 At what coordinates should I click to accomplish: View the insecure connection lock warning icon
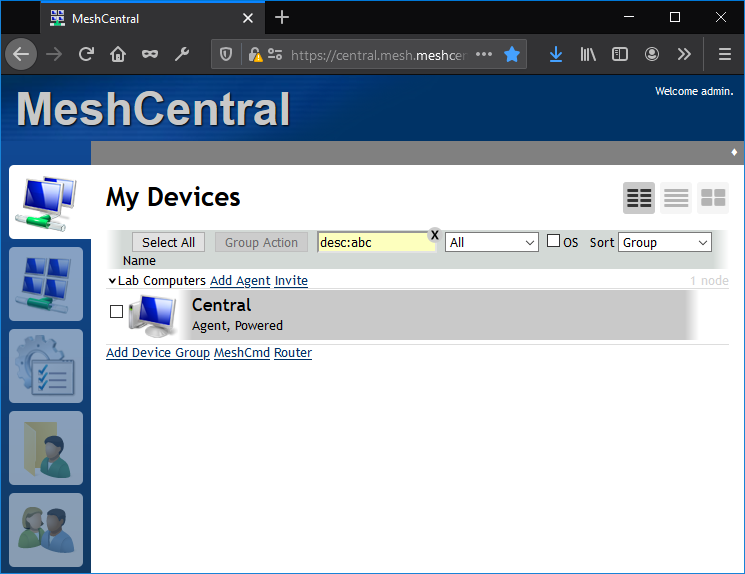click(x=255, y=55)
